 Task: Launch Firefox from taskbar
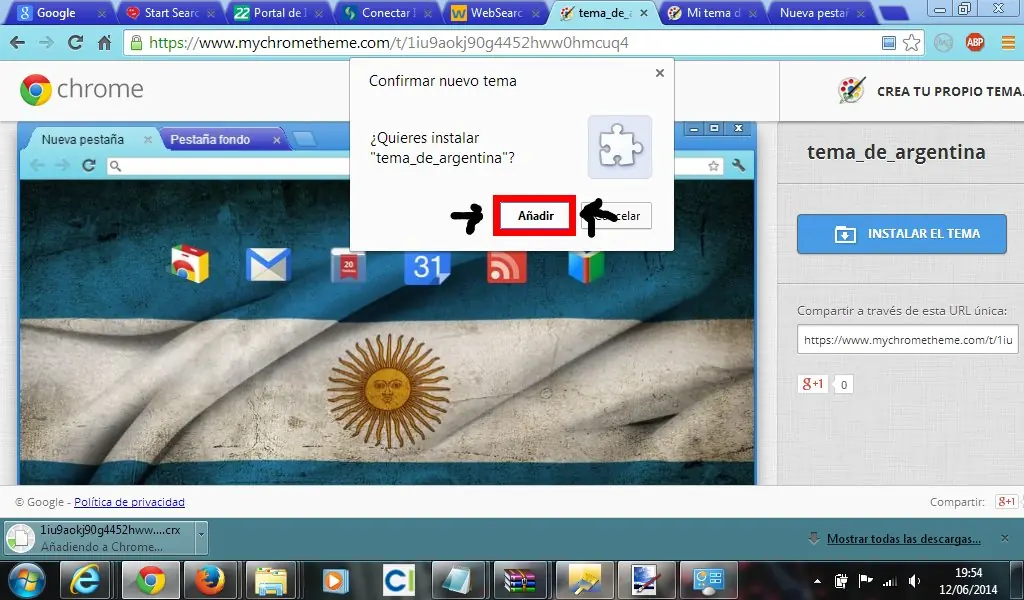210,580
